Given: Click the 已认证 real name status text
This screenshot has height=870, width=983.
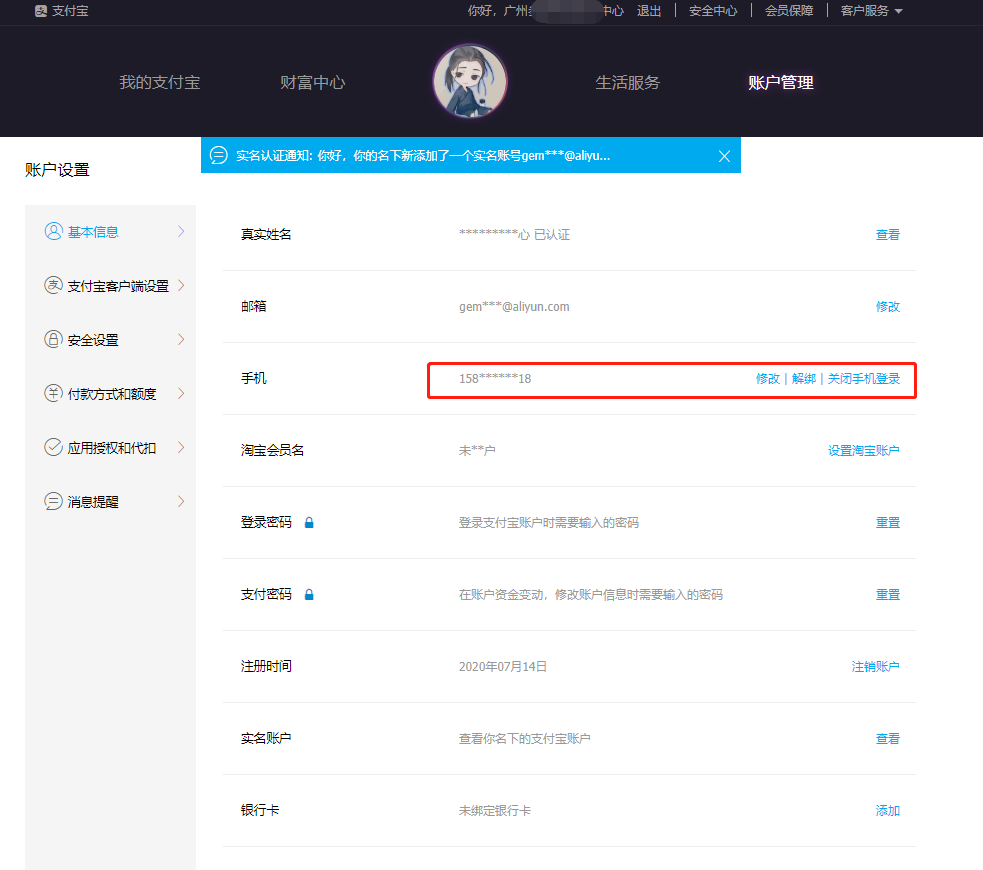Looking at the screenshot, I should pyautogui.click(x=552, y=234).
